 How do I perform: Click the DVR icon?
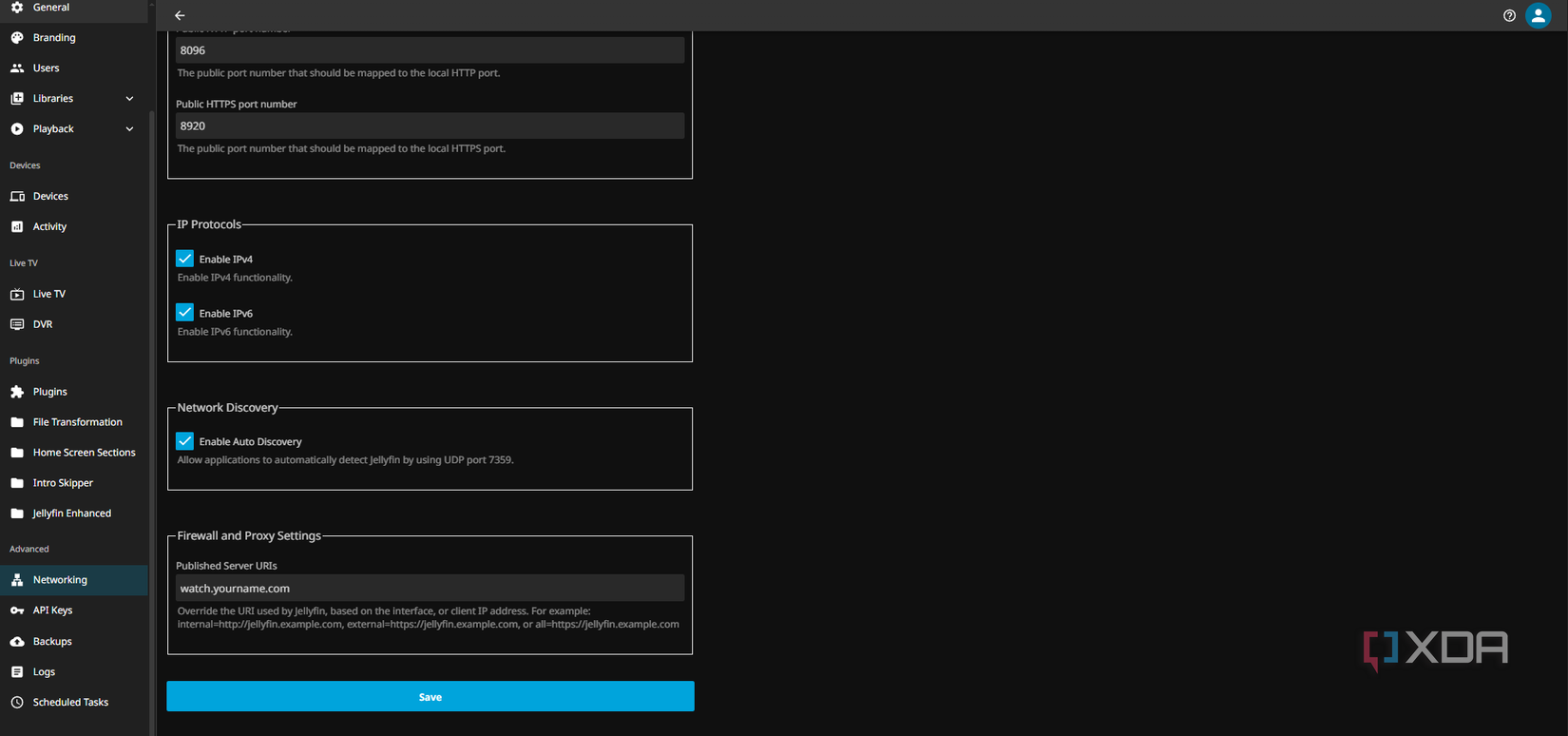tap(17, 324)
